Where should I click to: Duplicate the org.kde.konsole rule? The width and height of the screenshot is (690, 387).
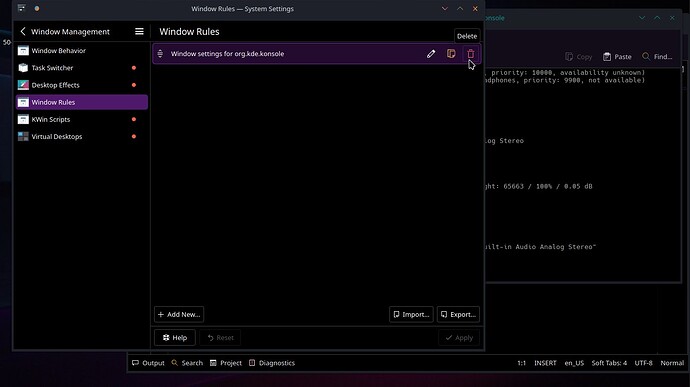(x=451, y=54)
